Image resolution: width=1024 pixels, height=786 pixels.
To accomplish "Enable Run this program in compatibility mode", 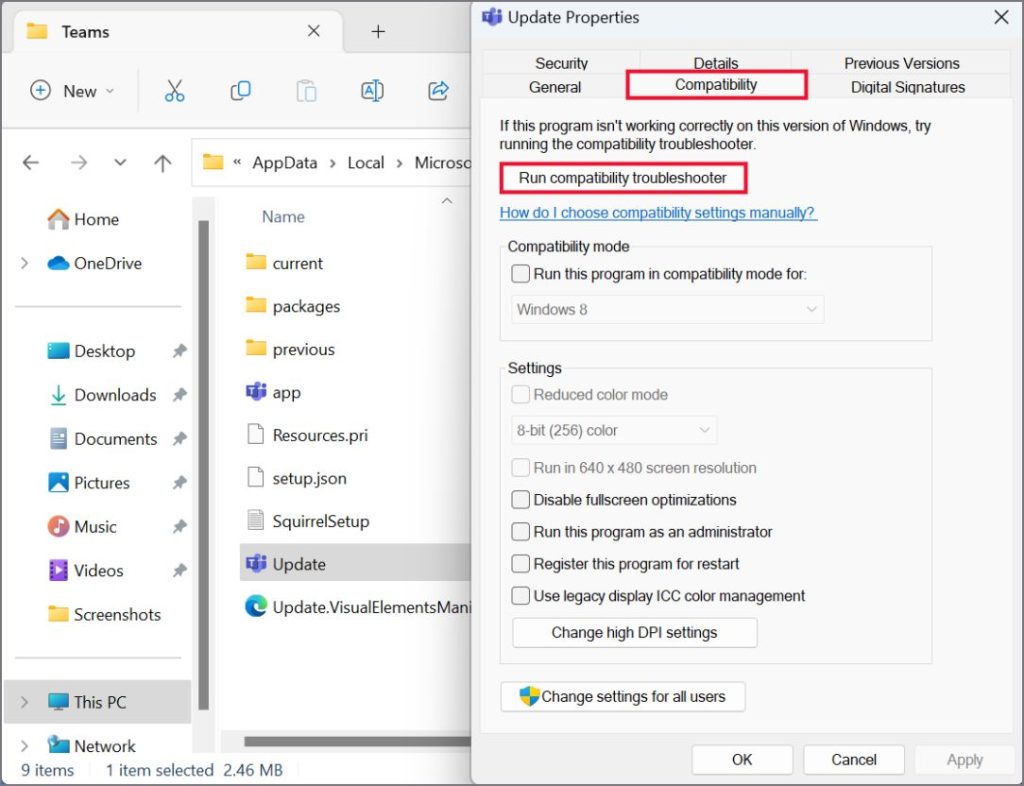I will point(520,274).
